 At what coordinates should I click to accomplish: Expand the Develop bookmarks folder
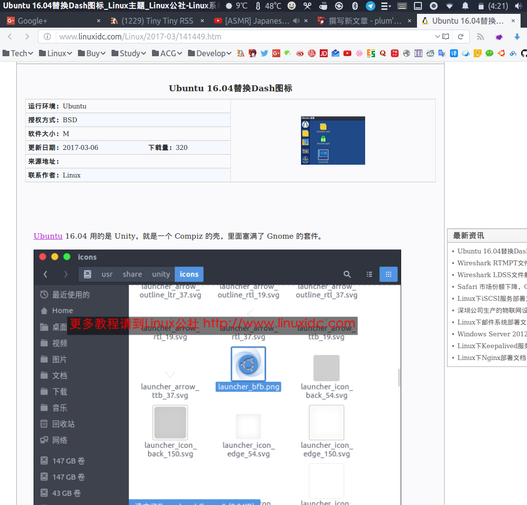pyautogui.click(x=210, y=53)
